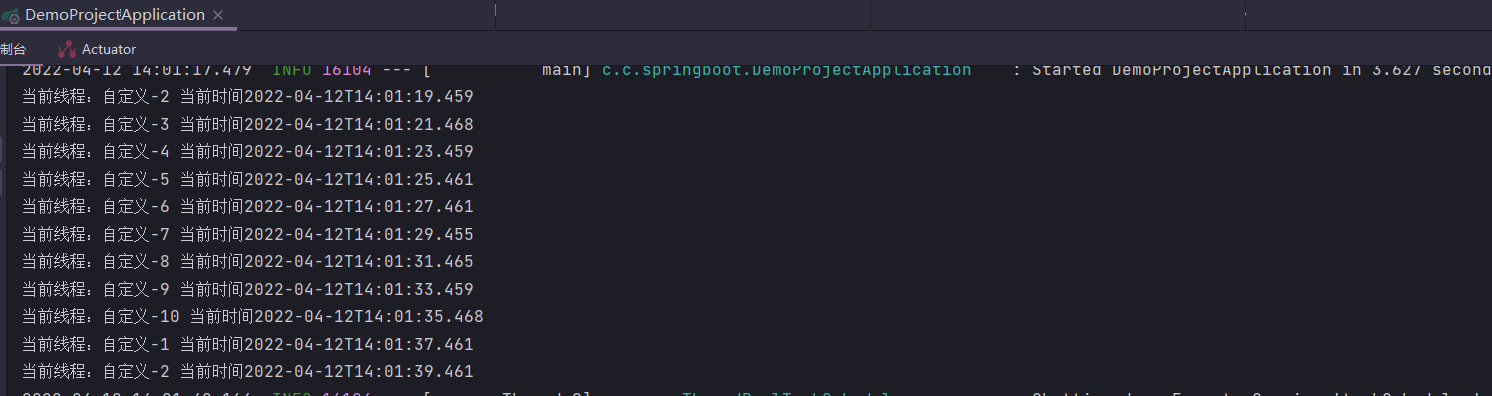Click the Actuator tab's red graph icon
Screen dimensions: 1492x396
(x=67, y=49)
